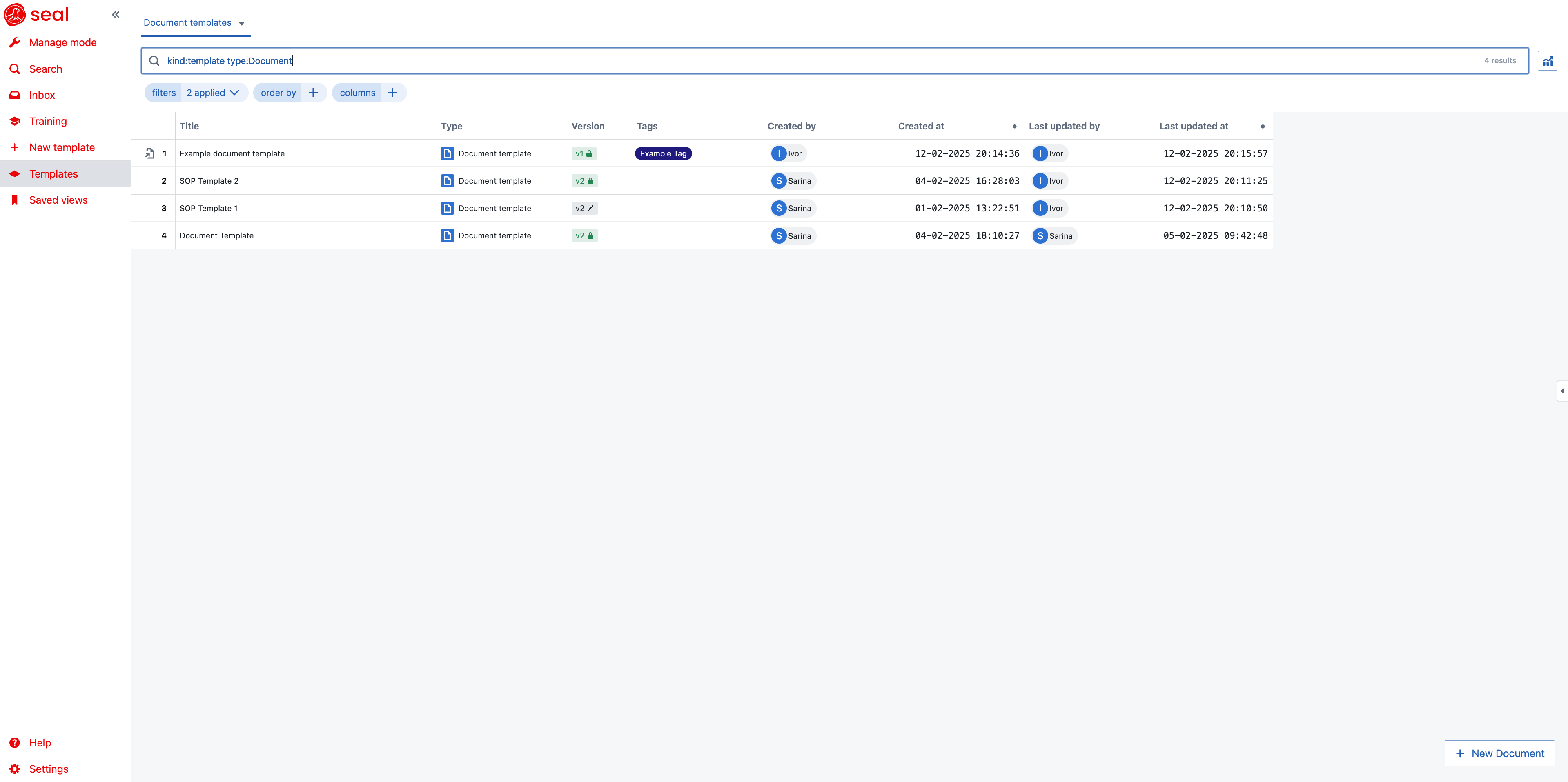Click the New Document button
Viewport: 1568px width, 782px height.
[x=1499, y=753]
